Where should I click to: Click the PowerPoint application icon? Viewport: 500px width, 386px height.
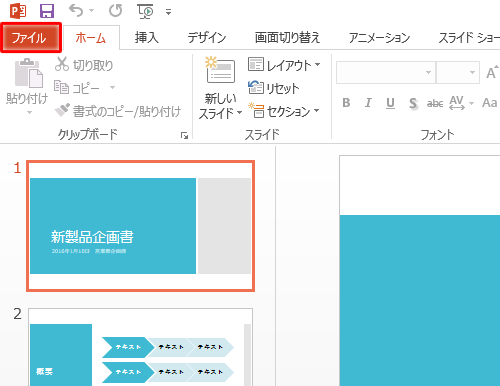coord(18,11)
